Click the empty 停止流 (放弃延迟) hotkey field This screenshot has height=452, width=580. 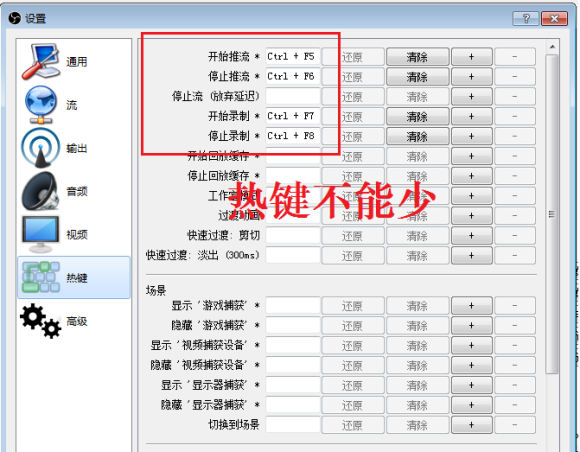293,97
